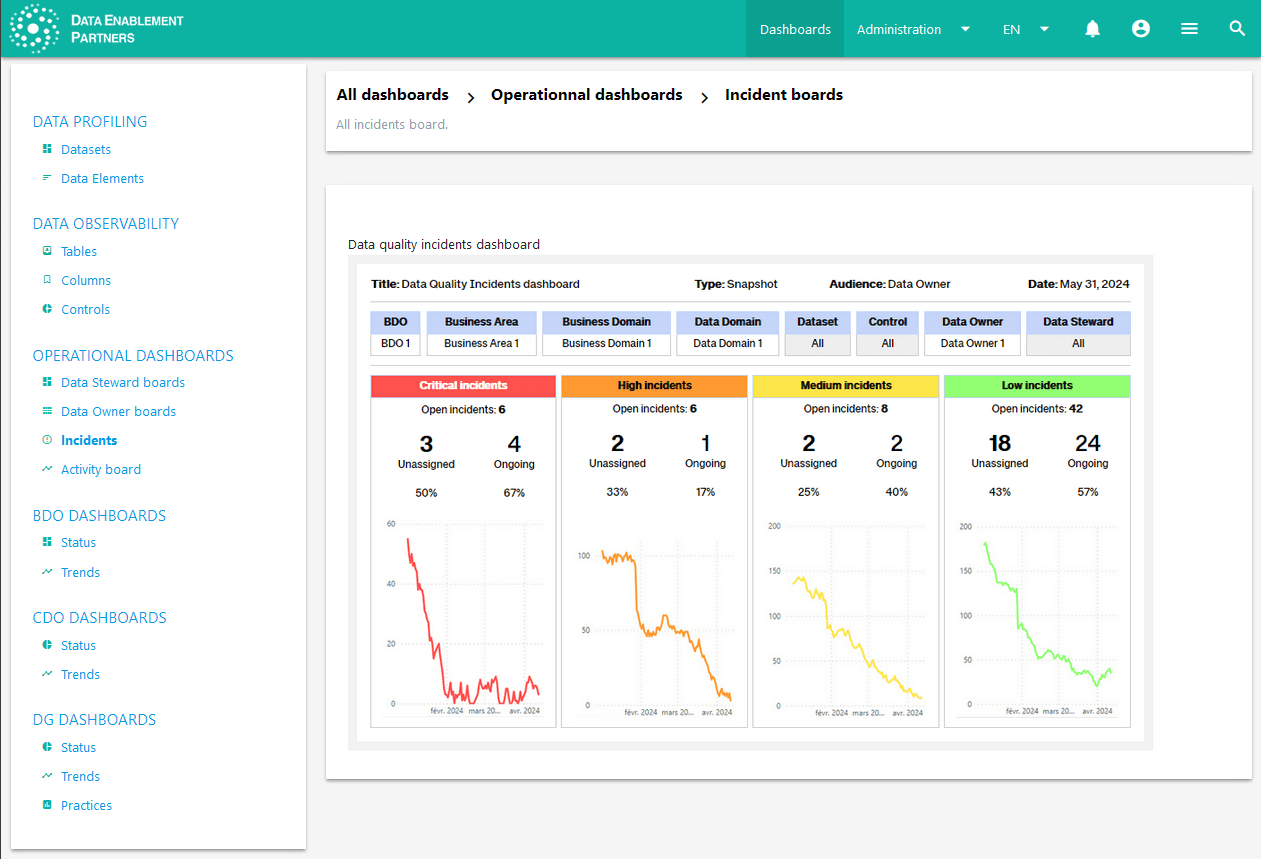This screenshot has width=1261, height=859.
Task: Open the Dataset filter set to All
Action: (817, 343)
